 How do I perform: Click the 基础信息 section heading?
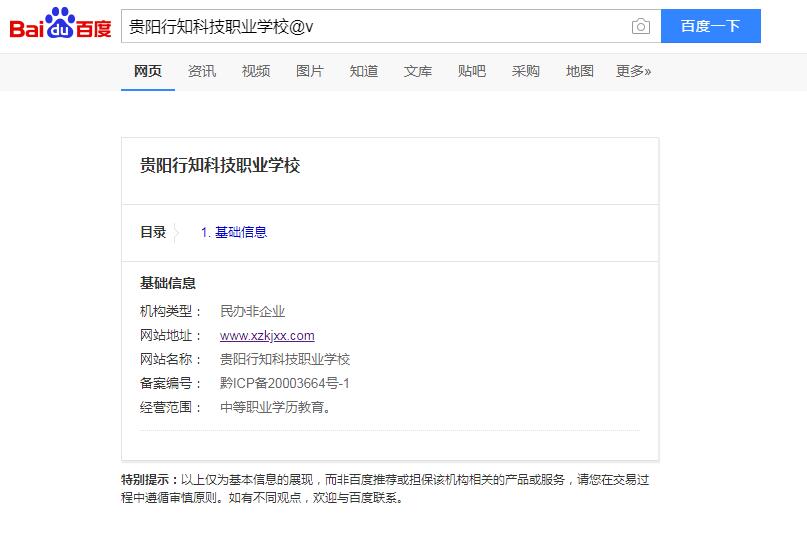coord(168,283)
